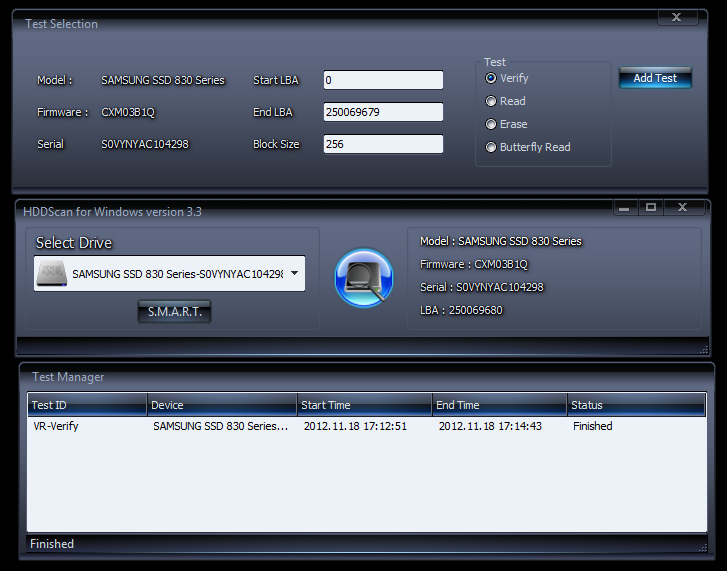Click the Start LBA input field
The height and width of the screenshot is (571, 727).
383,80
